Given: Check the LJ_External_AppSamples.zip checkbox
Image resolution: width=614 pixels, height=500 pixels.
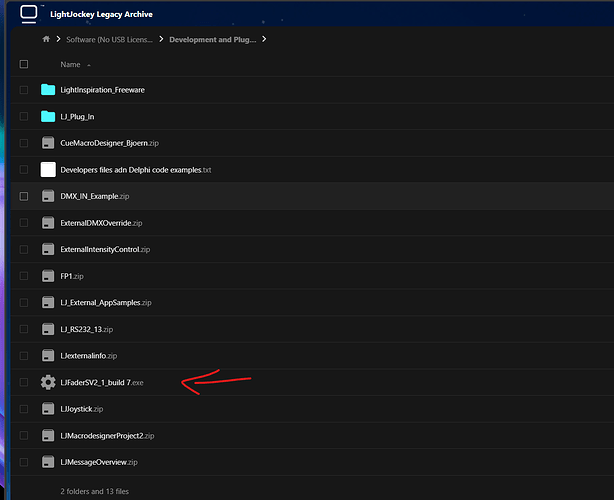Looking at the screenshot, I should click(24, 303).
